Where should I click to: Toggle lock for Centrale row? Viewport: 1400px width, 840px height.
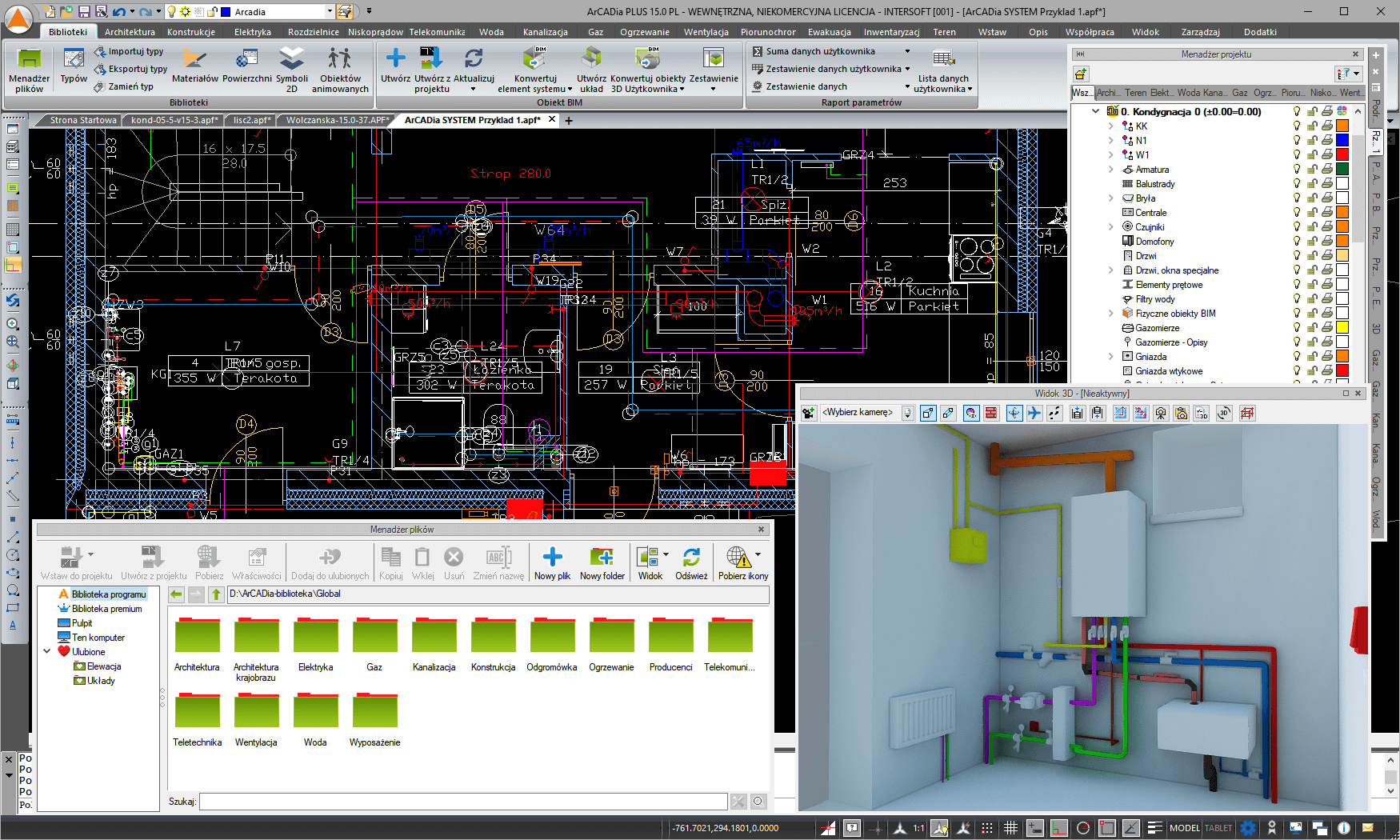point(1312,212)
